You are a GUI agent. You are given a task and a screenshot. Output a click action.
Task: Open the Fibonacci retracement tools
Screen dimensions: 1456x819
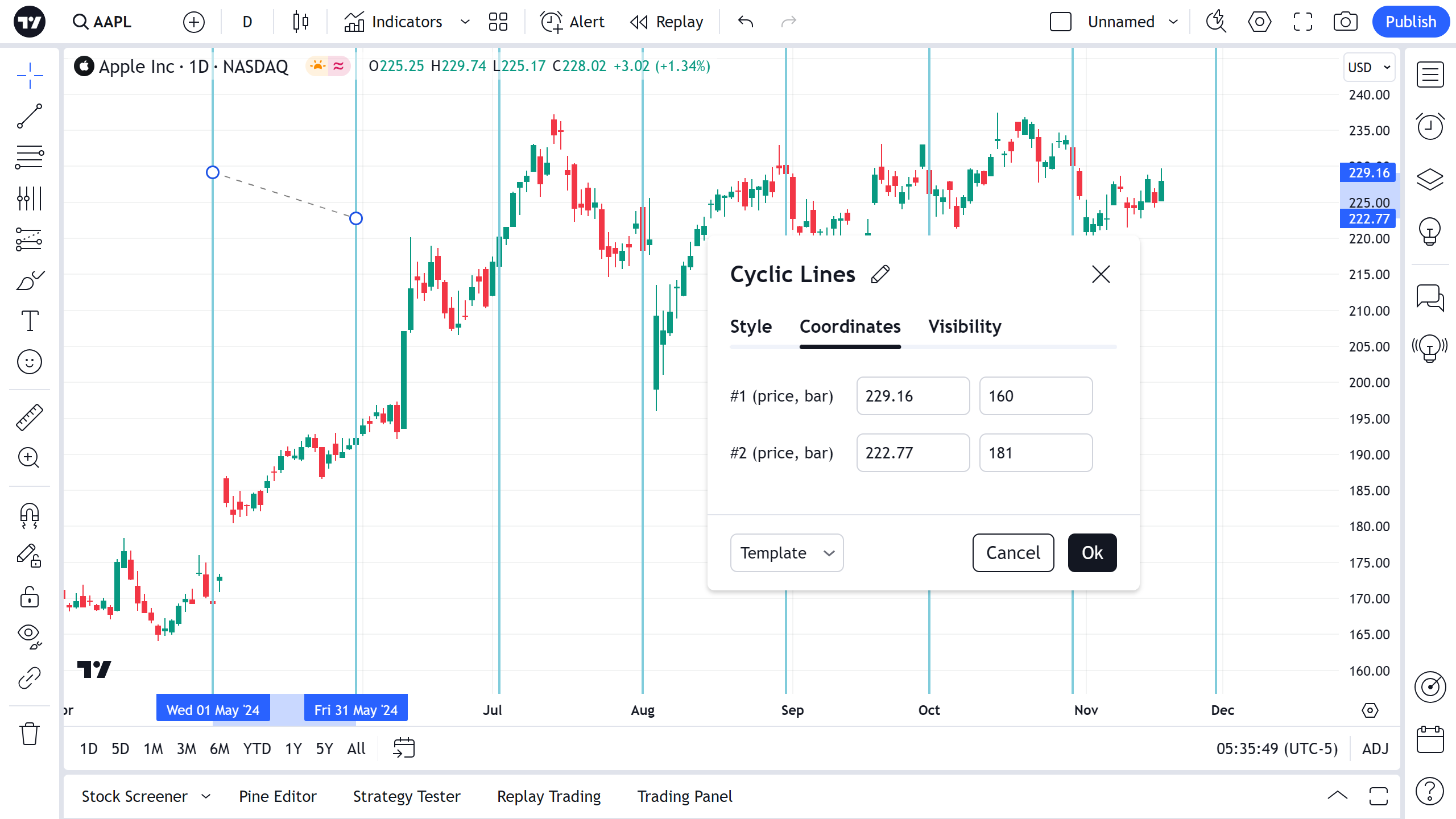point(30,158)
